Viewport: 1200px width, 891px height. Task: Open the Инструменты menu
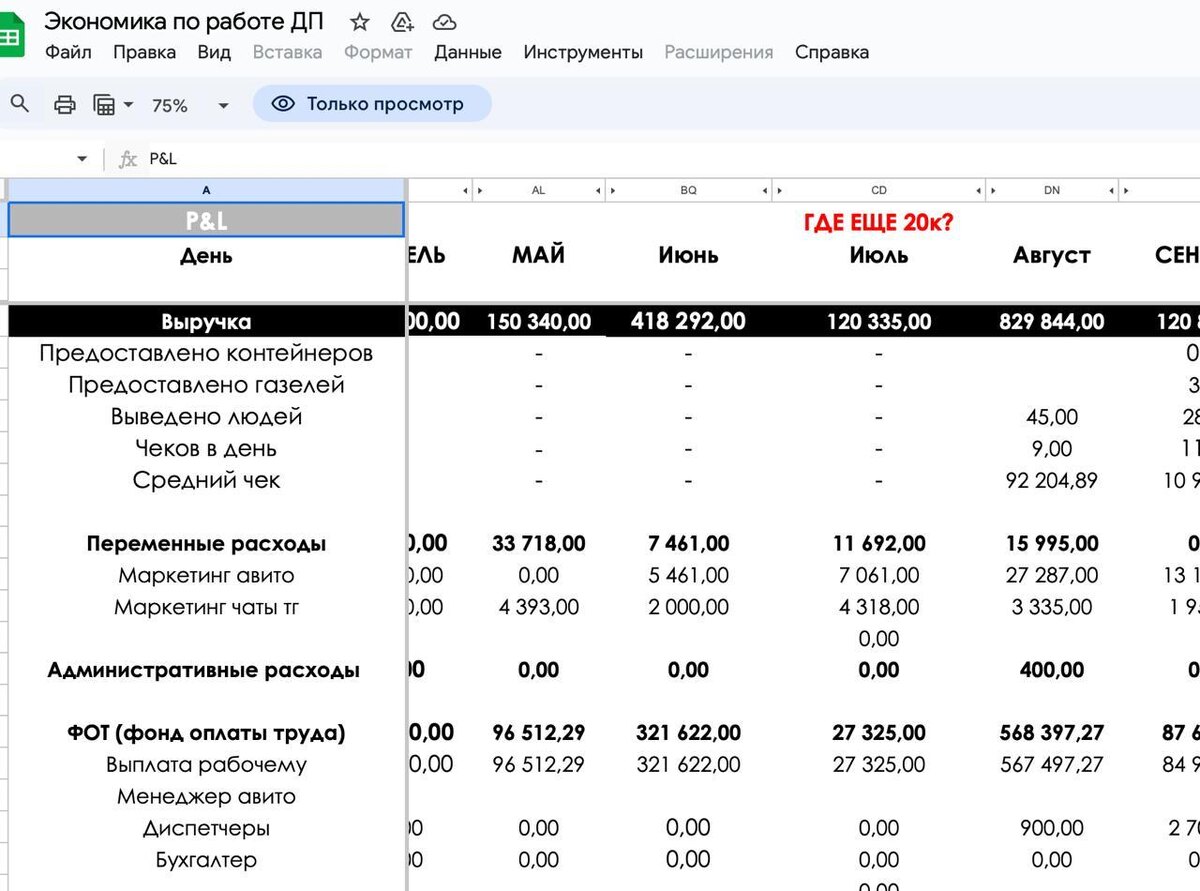point(583,52)
